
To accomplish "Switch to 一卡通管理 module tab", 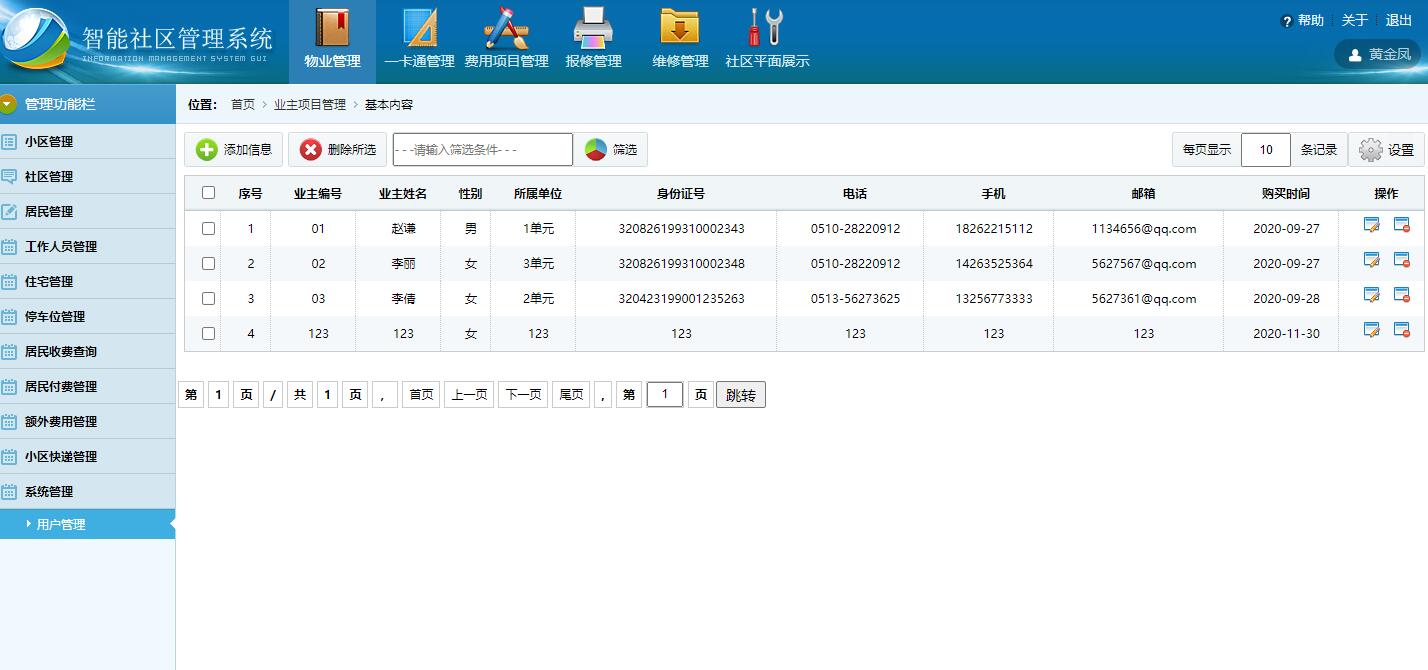I will (x=421, y=38).
